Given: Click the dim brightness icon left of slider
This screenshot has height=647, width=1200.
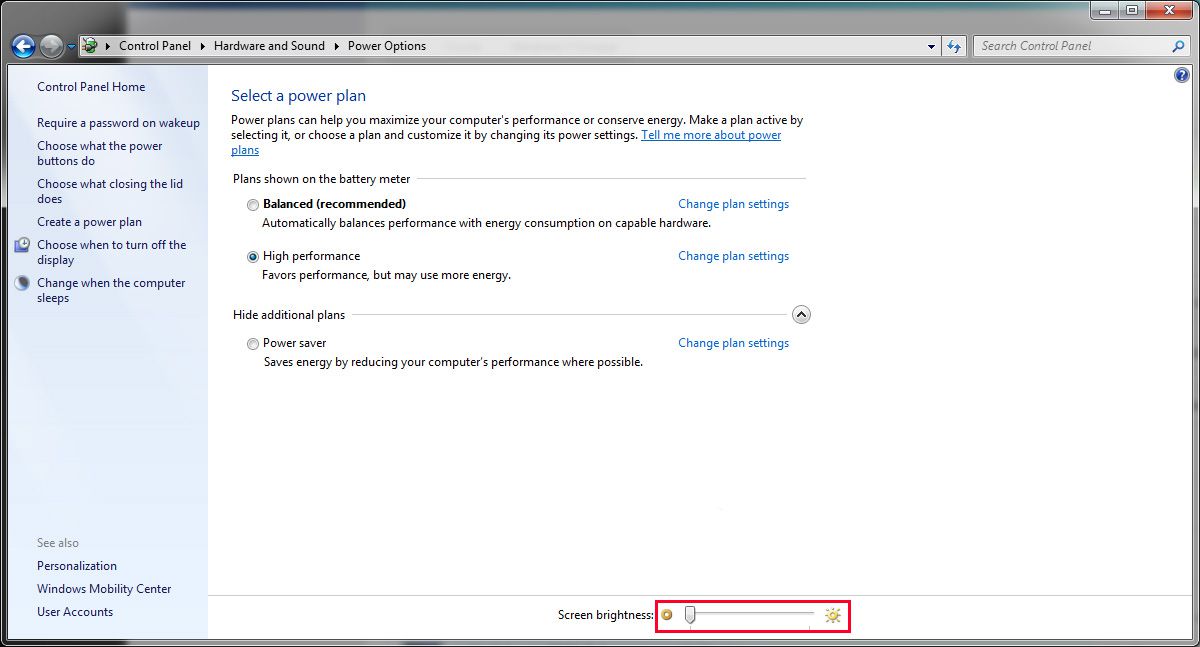Looking at the screenshot, I should click(667, 615).
